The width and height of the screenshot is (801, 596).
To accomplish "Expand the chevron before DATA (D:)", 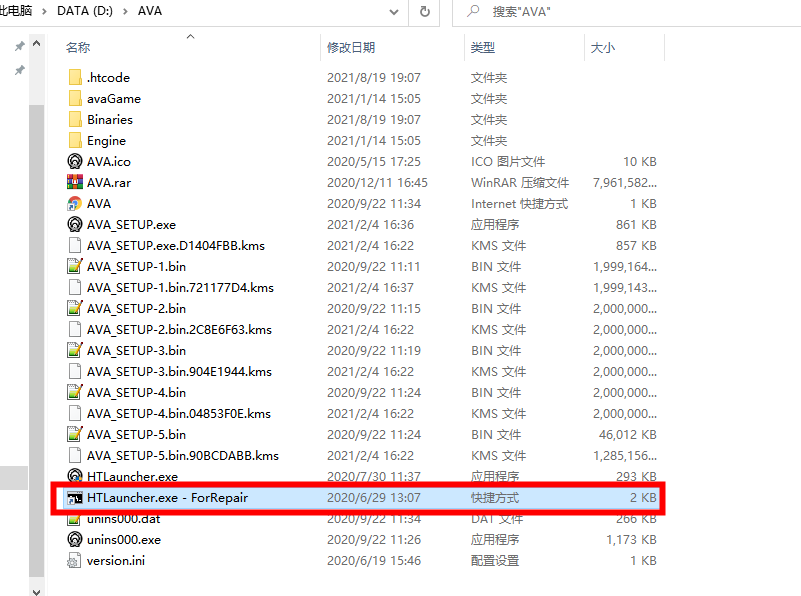I will (44, 11).
